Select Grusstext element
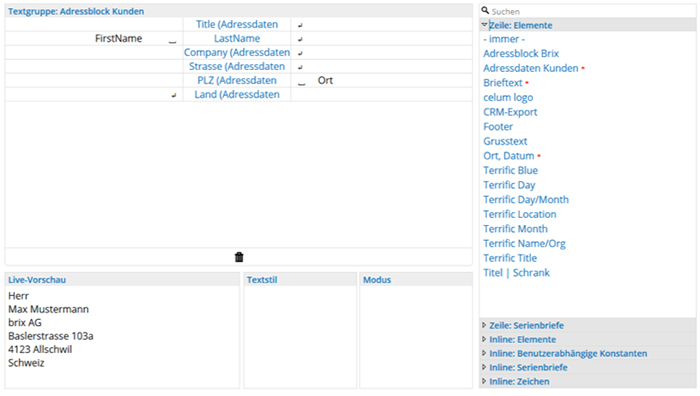This screenshot has height=396, width=700. point(505,141)
